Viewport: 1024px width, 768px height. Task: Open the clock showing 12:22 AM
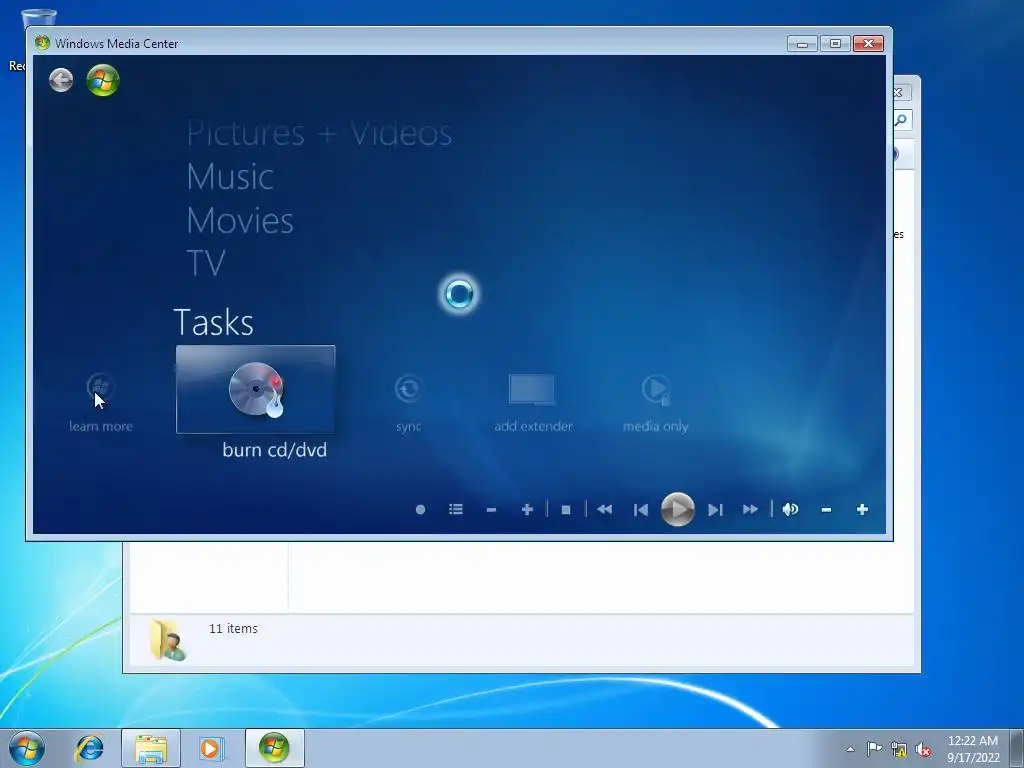coord(972,749)
